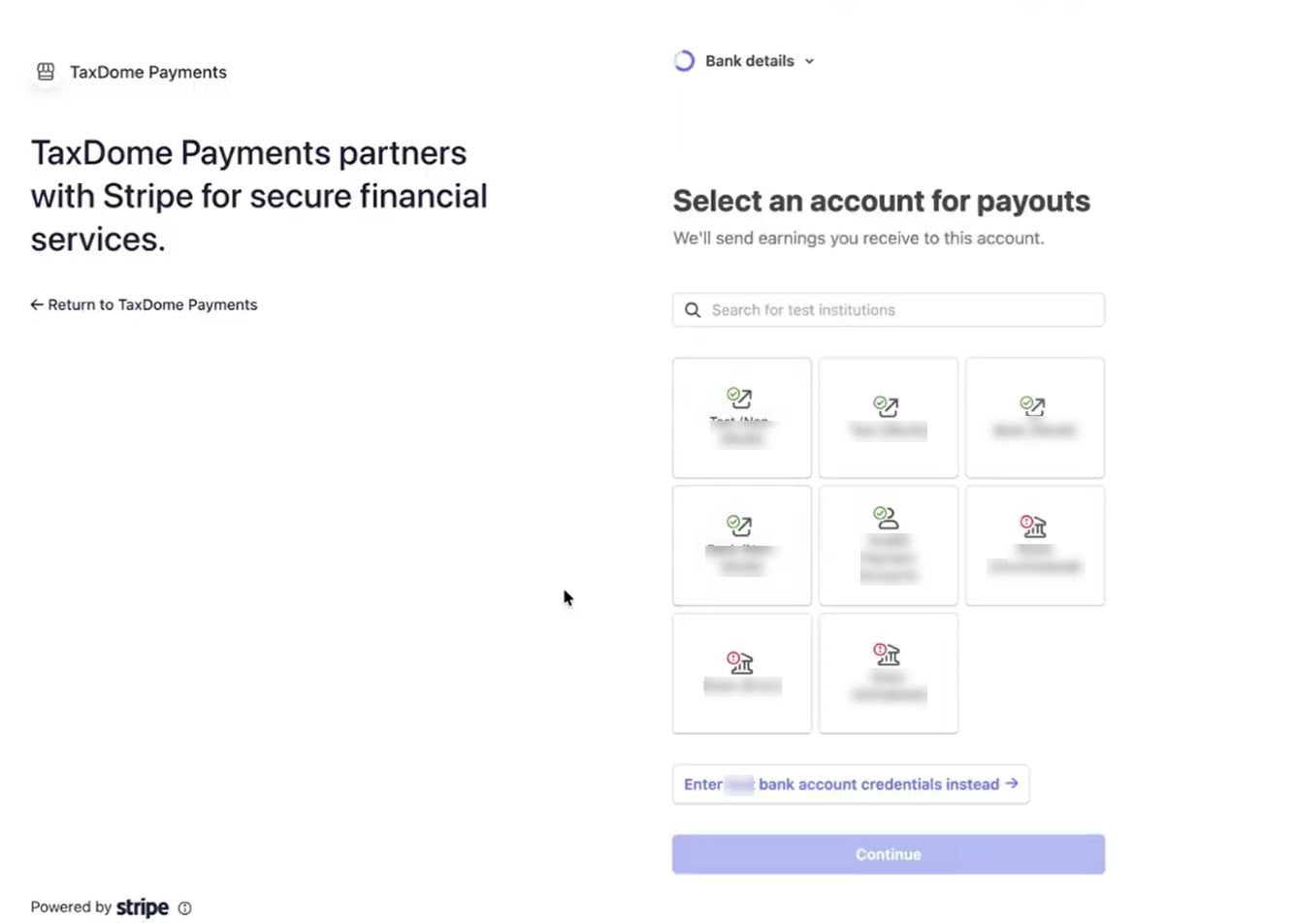Select the person-icon test institution tile
The image size is (1297, 924).
click(888, 546)
